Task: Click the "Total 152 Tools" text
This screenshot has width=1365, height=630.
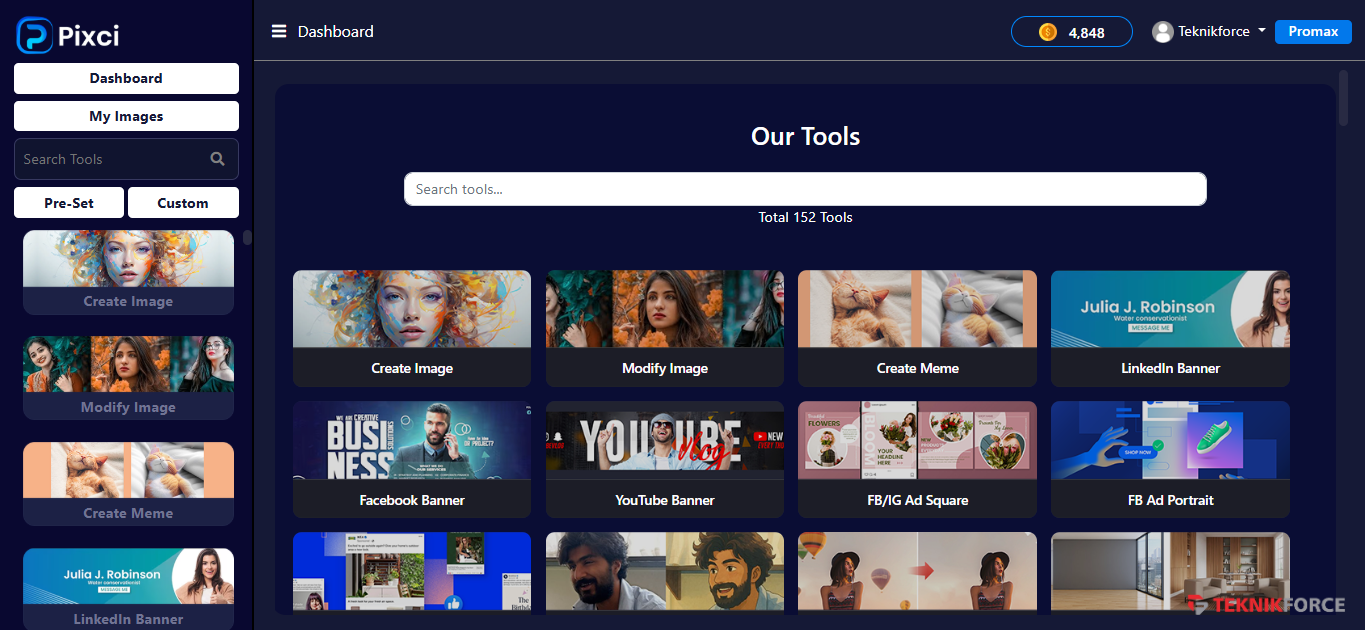Action: coord(805,217)
